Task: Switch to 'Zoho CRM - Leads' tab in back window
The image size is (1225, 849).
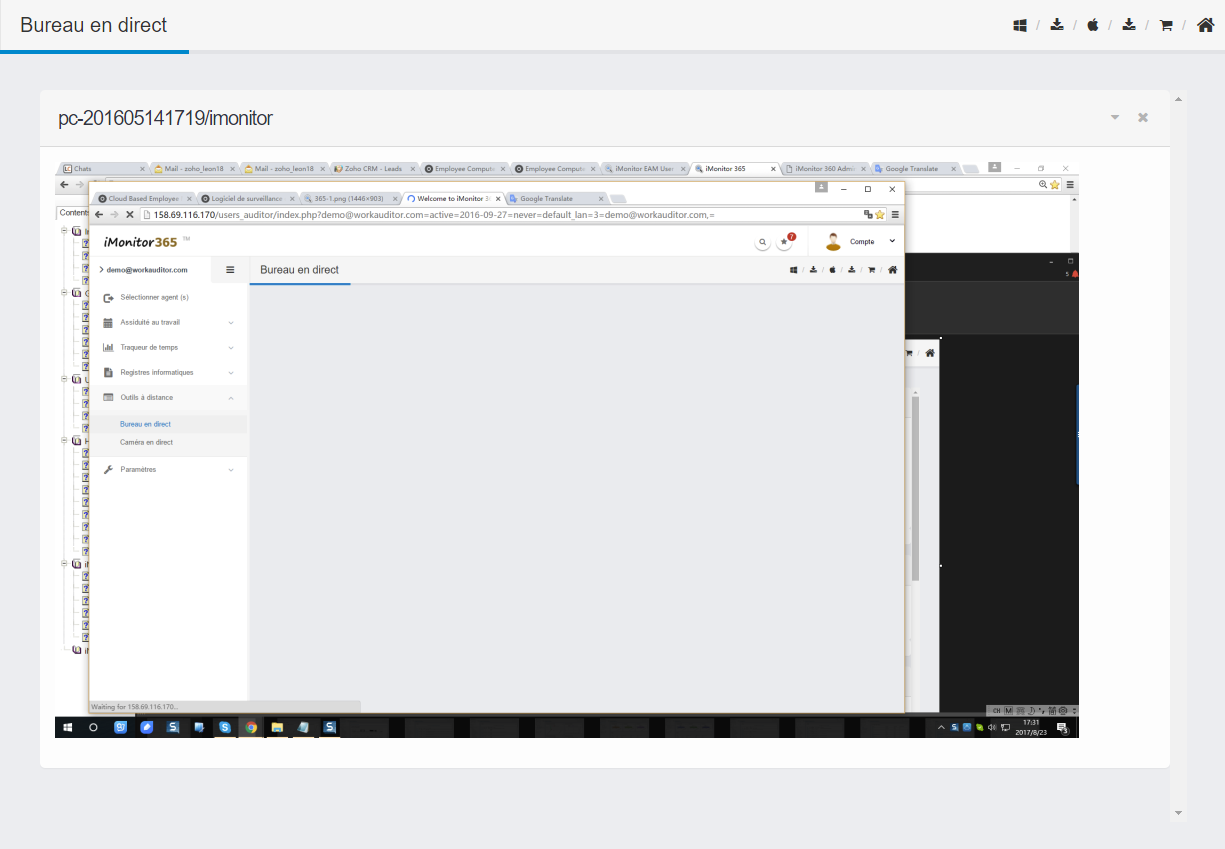Action: (x=373, y=169)
